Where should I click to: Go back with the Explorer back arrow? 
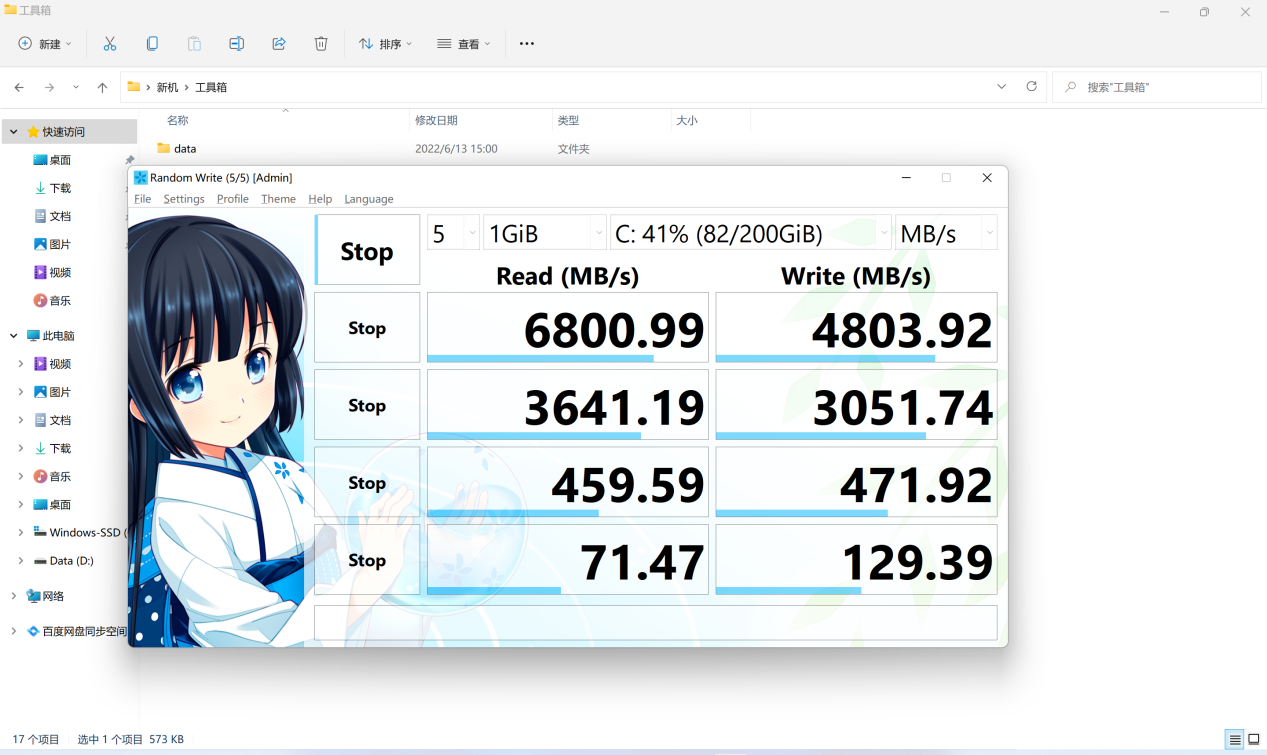click(x=19, y=87)
